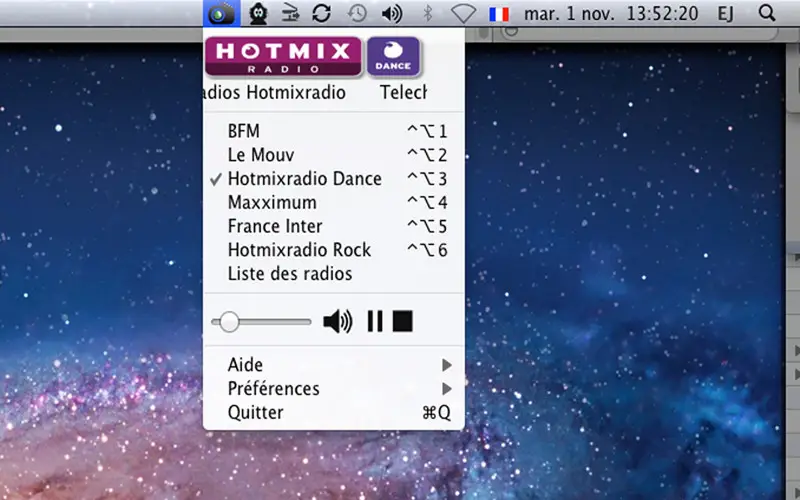Open the EJ user menu
This screenshot has width=800, height=500.
click(726, 14)
